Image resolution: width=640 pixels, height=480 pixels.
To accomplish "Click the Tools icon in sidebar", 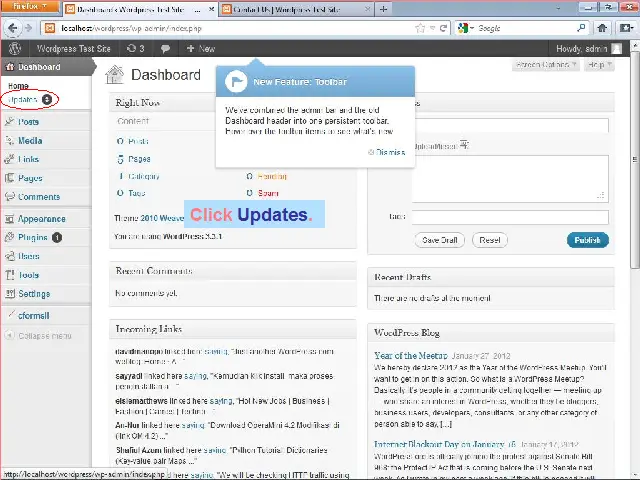I will coord(9,275).
